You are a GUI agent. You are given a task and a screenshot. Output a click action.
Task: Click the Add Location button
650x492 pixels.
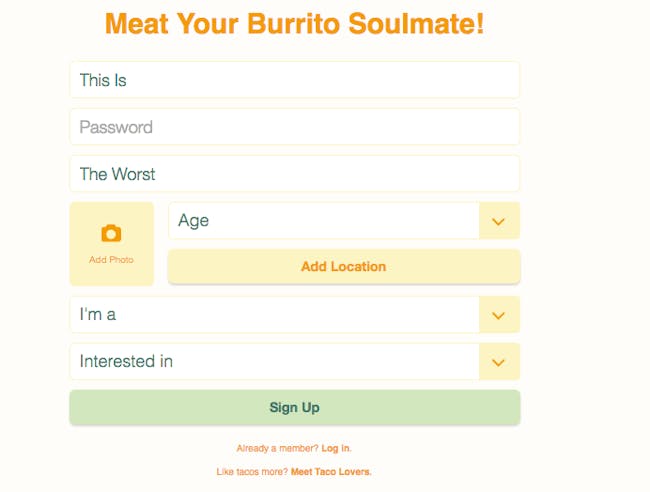pyautogui.click(x=344, y=267)
